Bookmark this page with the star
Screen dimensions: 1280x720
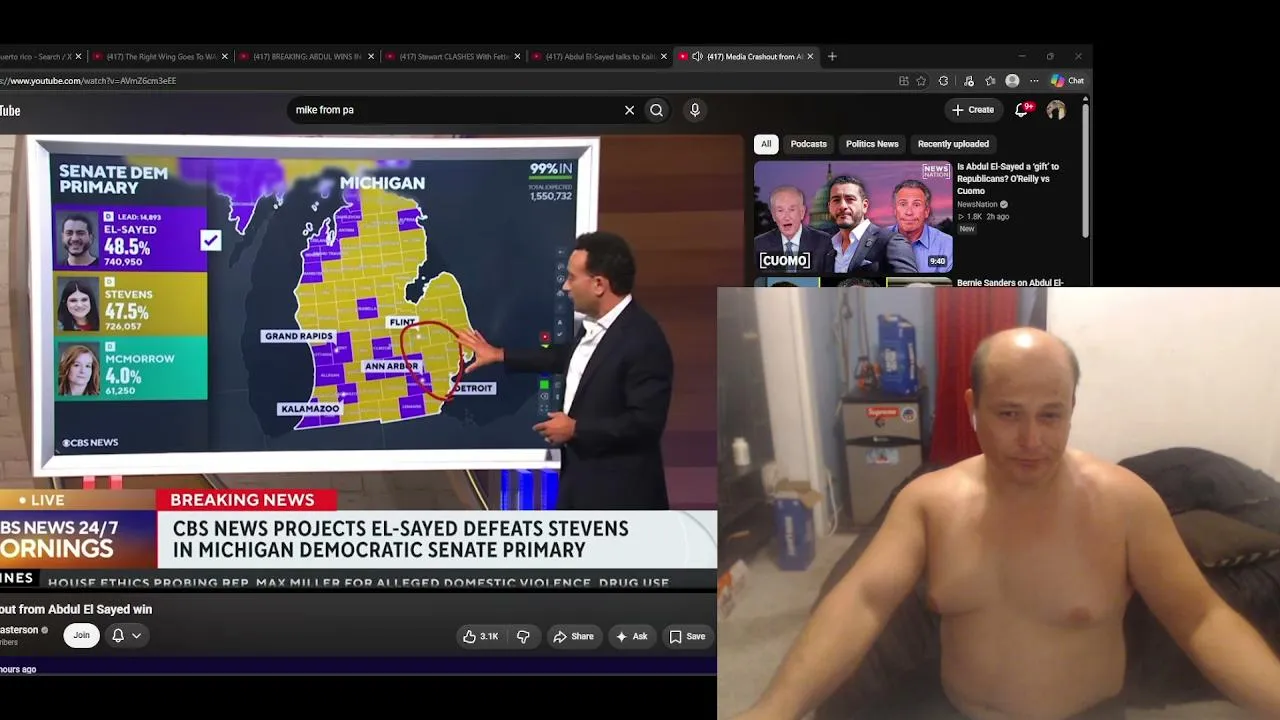(x=921, y=81)
